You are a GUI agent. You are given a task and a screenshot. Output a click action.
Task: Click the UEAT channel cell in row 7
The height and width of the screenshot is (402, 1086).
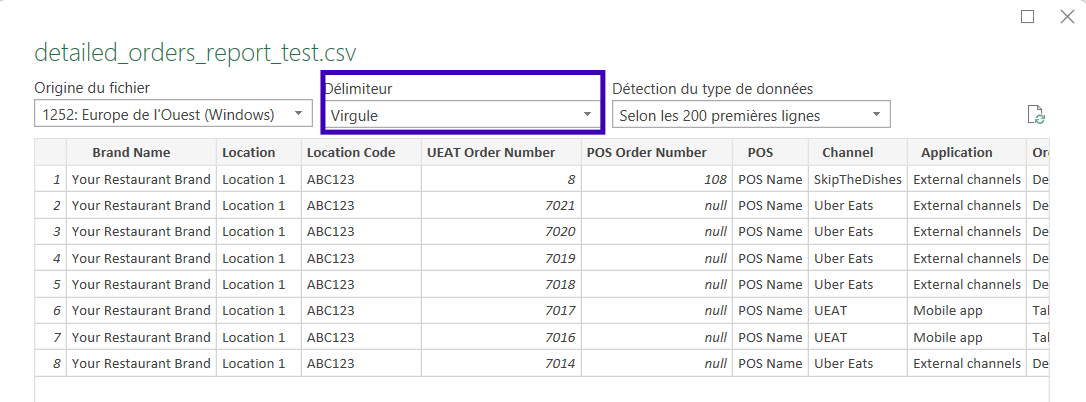857,338
